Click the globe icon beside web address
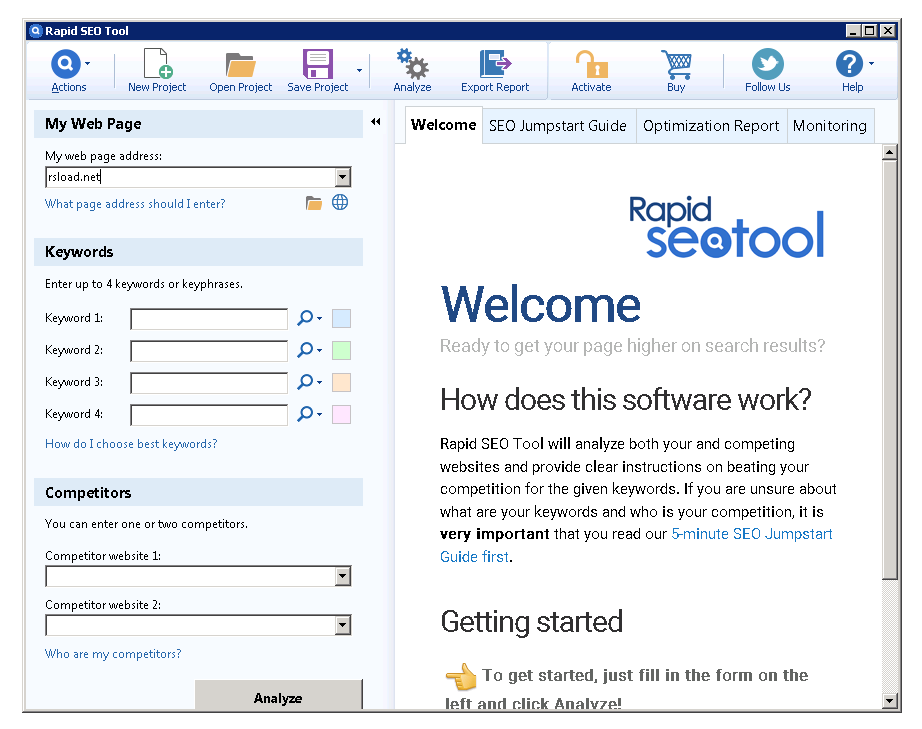 (339, 201)
